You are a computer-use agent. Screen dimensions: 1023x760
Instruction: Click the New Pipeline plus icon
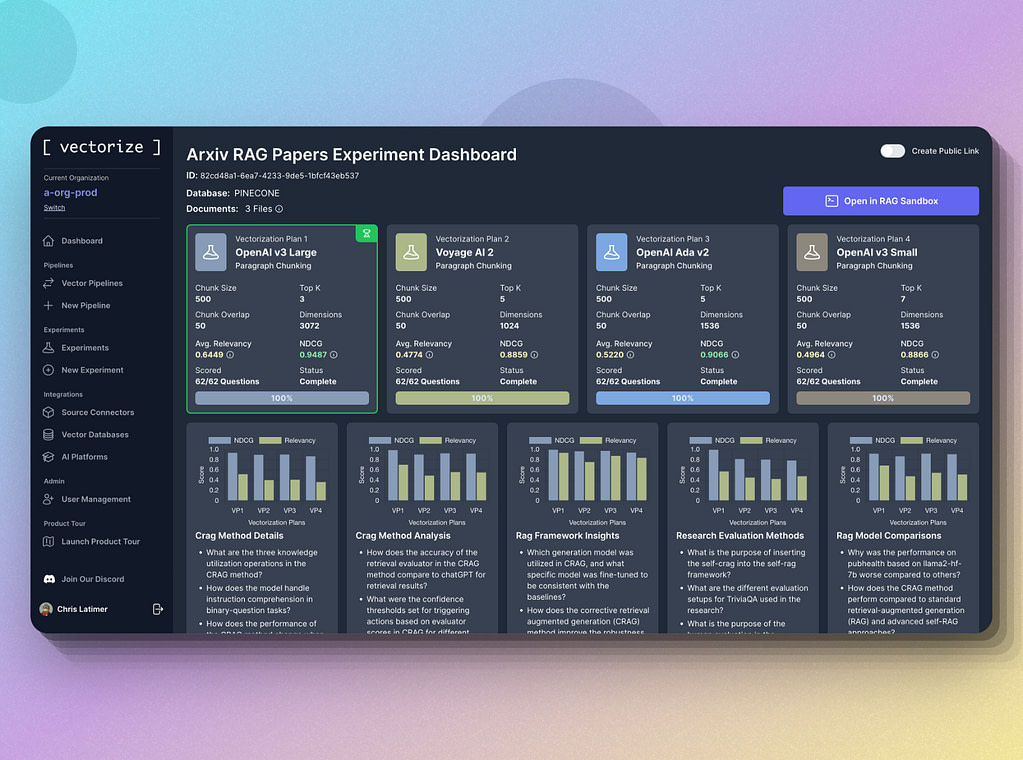[x=48, y=305]
